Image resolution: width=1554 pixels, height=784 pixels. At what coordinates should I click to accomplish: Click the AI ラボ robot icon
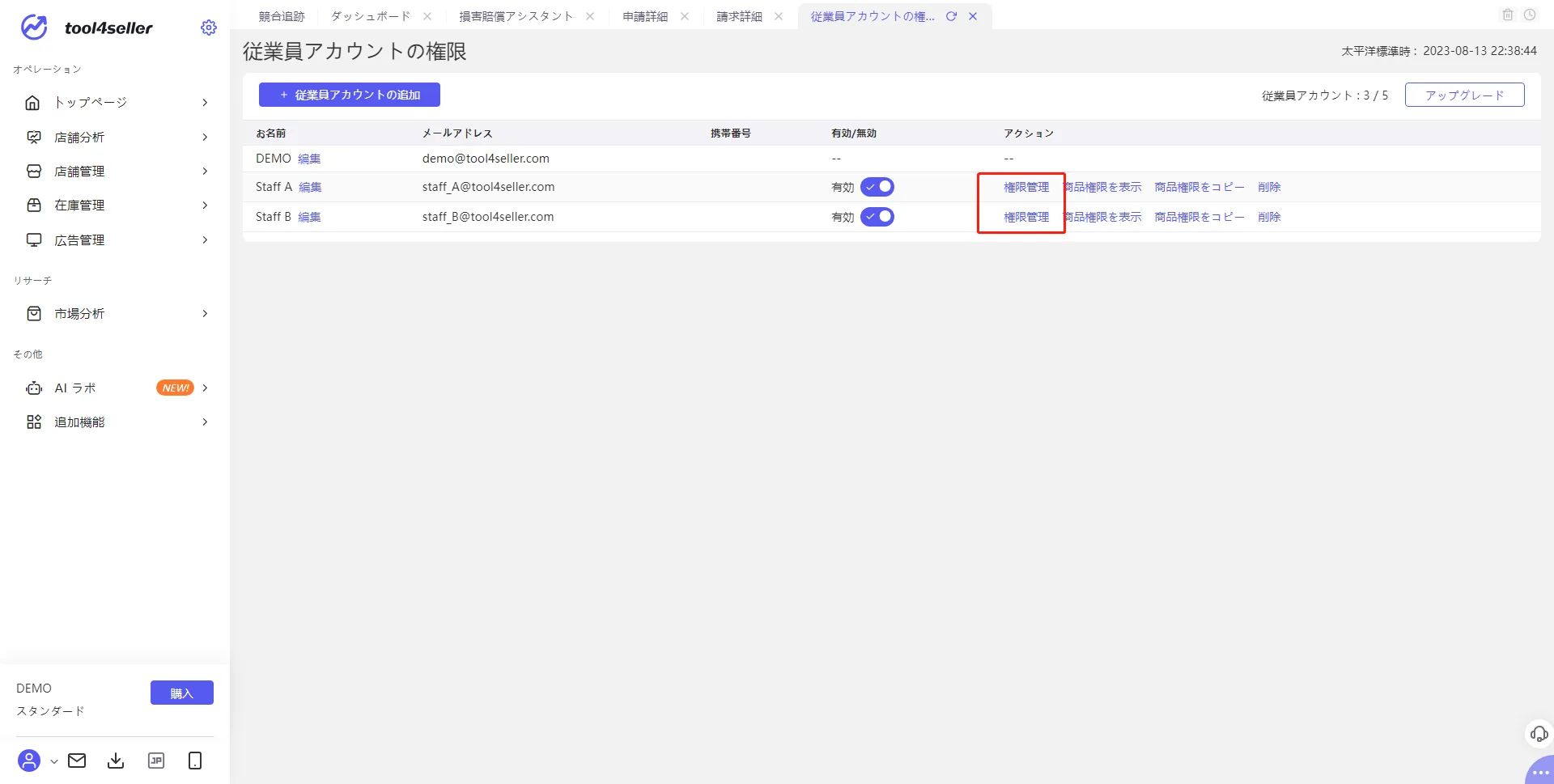point(34,388)
